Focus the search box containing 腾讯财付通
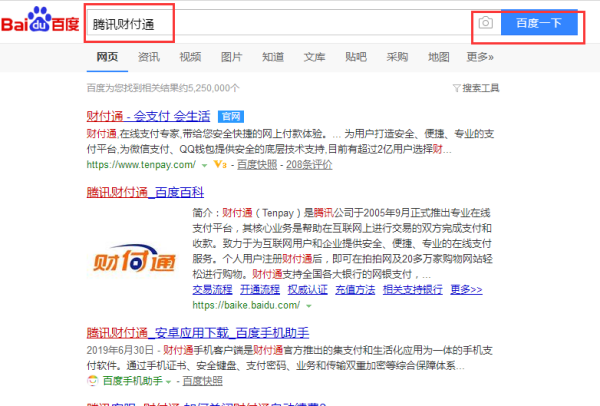The image size is (600, 406). [278, 24]
